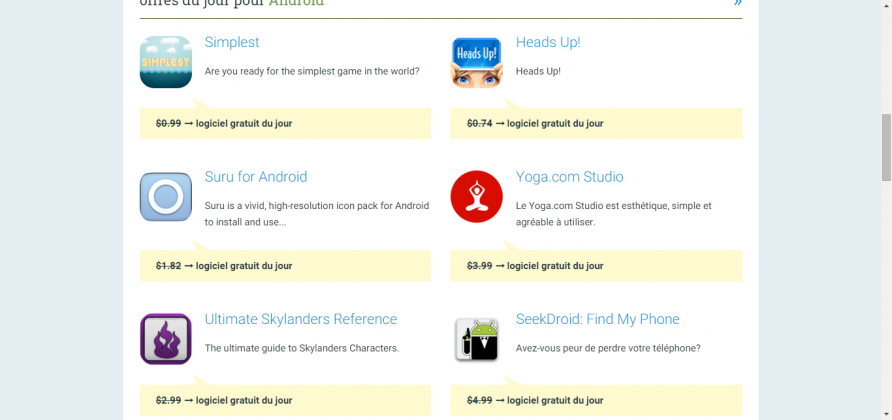Select the $1.82 free offer banner for Suru
Screen dimensions: 892x420
[285, 266]
